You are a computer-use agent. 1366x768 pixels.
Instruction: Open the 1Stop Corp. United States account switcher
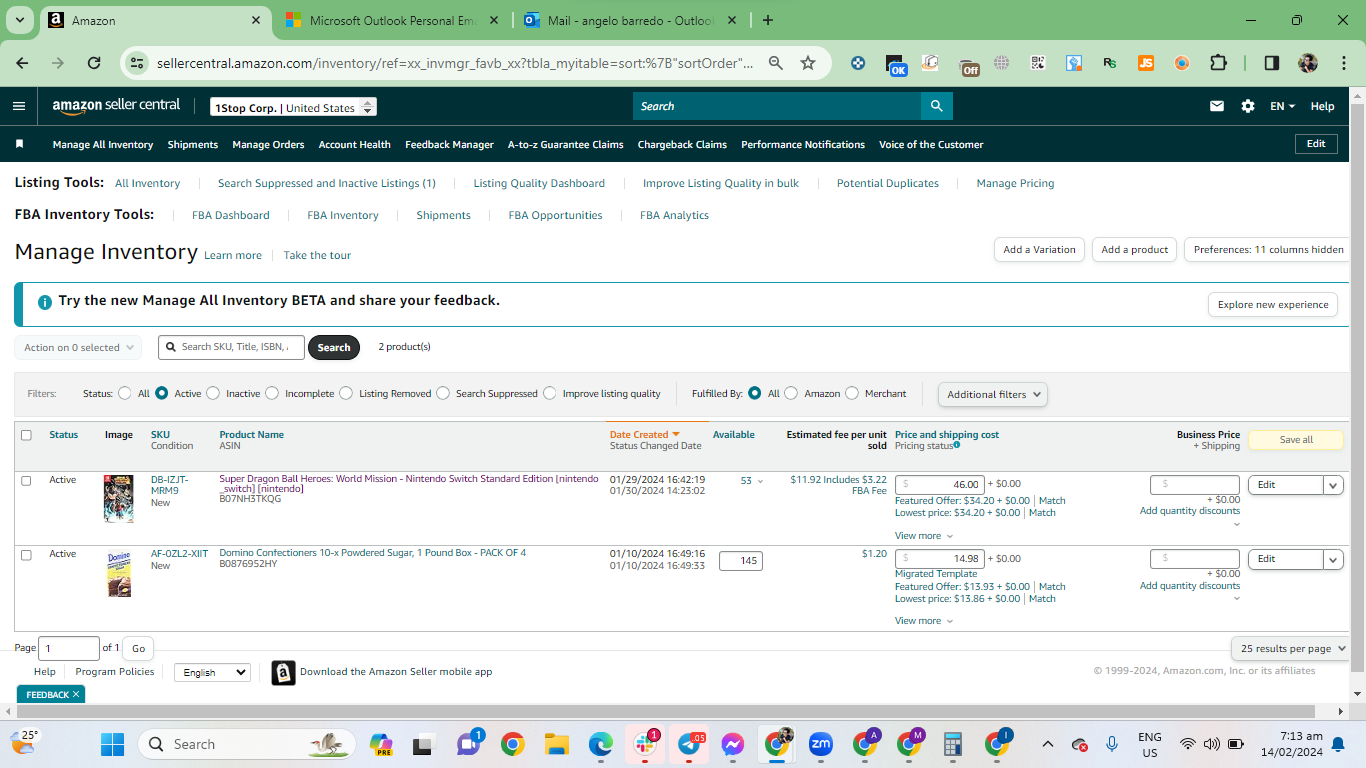coord(294,107)
